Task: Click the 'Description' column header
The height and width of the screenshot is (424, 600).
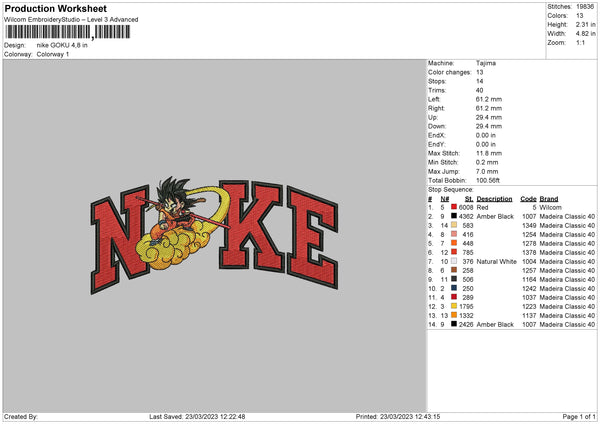Action: [x=494, y=199]
